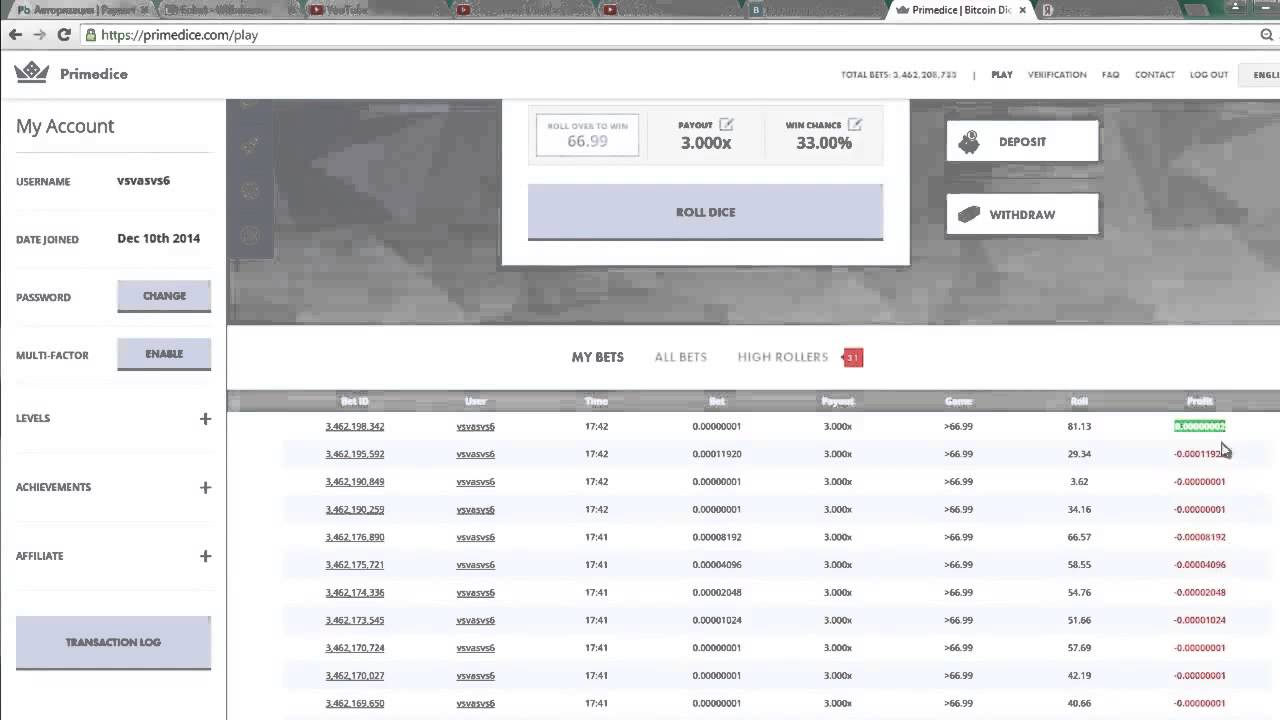Reload the page with the refresh icon

click(x=64, y=34)
